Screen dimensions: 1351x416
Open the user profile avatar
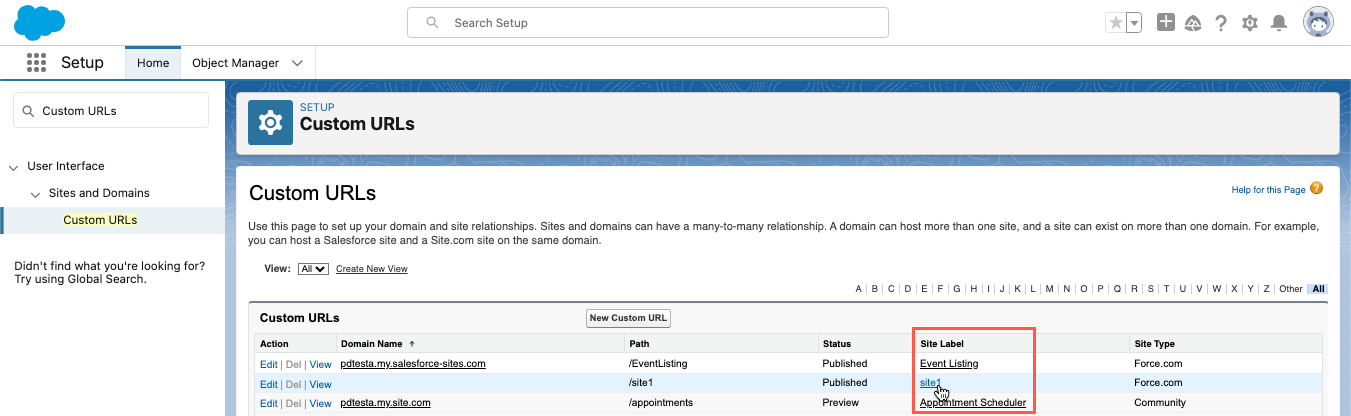(1318, 22)
